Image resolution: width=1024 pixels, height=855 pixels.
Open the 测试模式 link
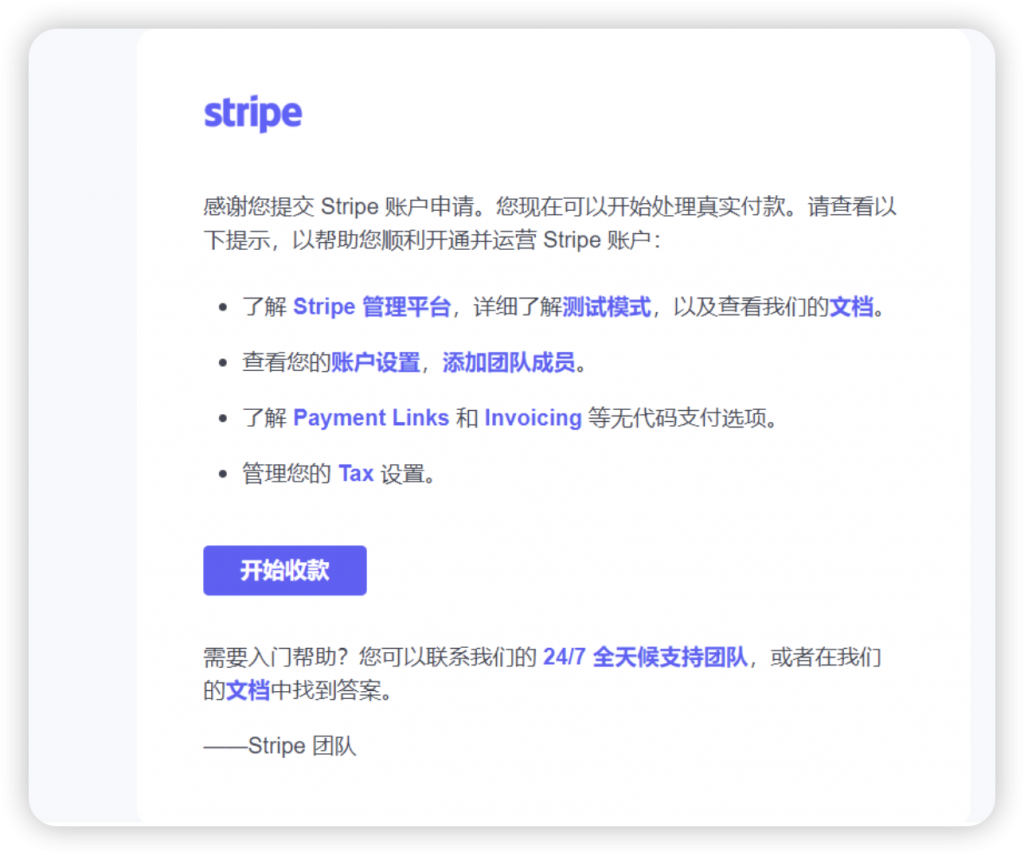click(x=606, y=306)
